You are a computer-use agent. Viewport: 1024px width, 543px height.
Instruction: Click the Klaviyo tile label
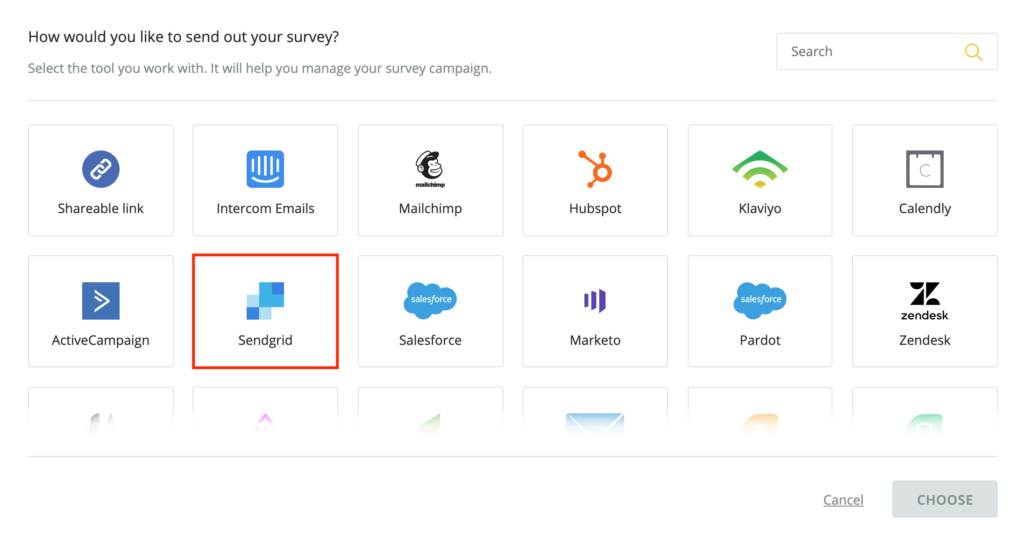click(759, 209)
